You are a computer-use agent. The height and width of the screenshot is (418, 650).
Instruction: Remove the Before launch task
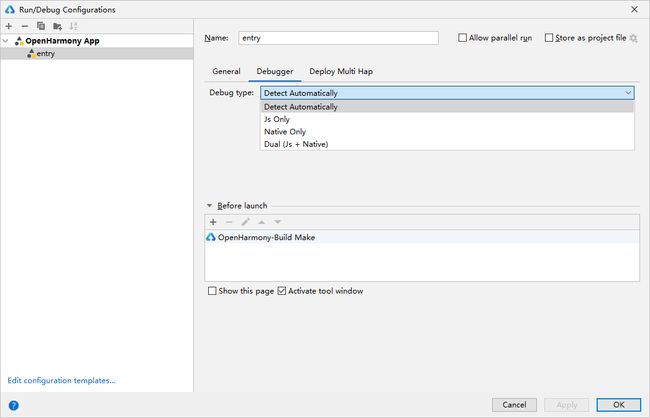(229, 222)
